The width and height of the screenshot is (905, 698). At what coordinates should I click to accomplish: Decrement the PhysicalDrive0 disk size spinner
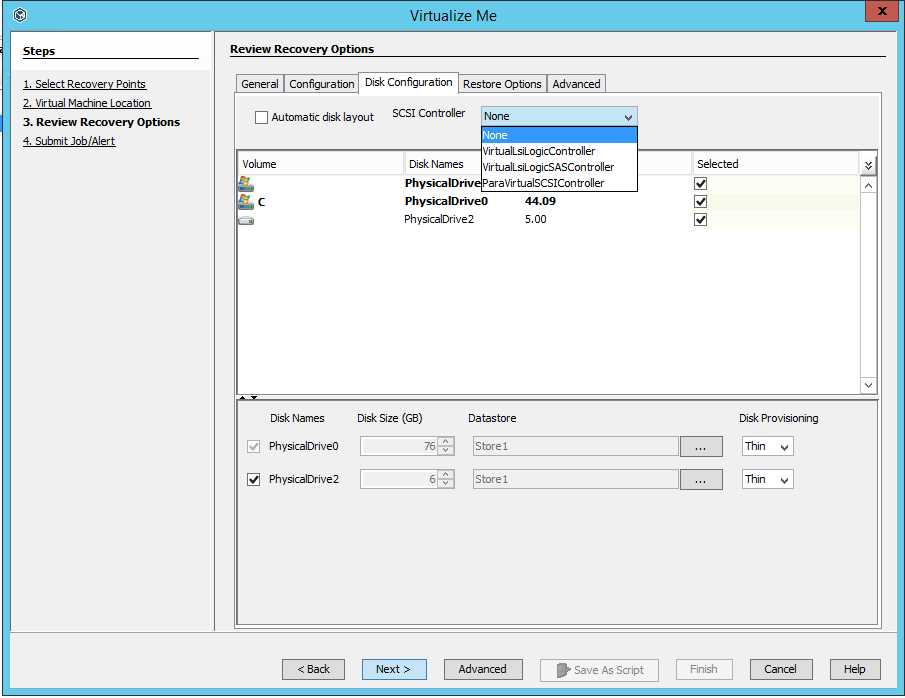pos(447,450)
